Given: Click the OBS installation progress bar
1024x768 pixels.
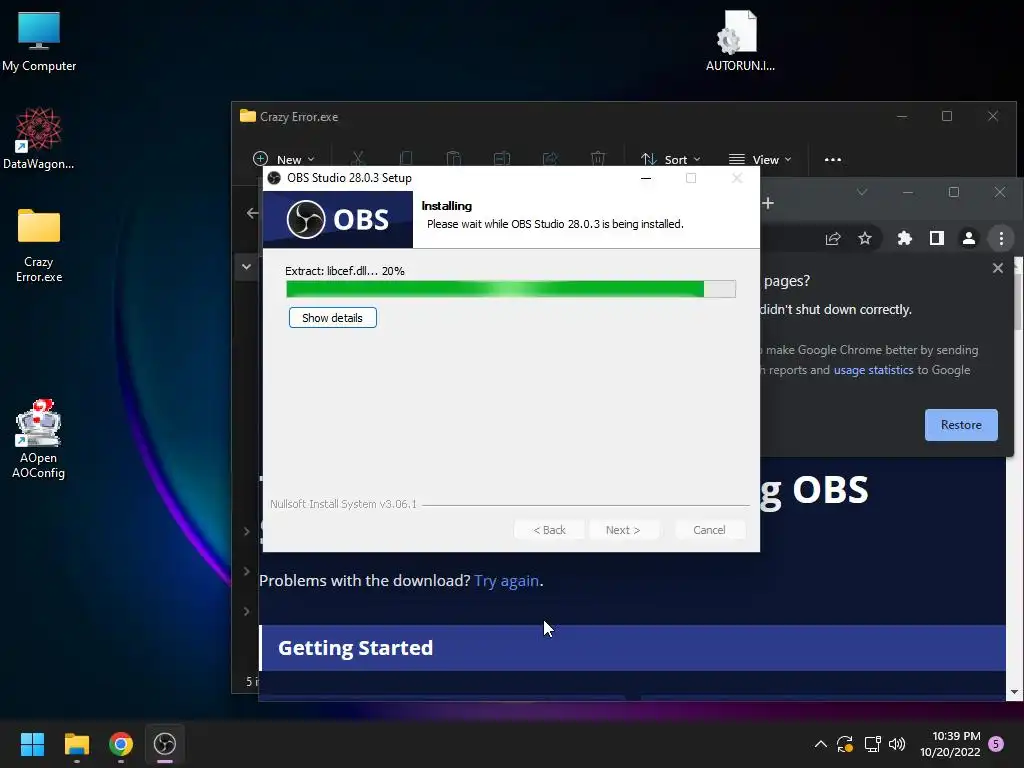Looking at the screenshot, I should click(x=511, y=289).
